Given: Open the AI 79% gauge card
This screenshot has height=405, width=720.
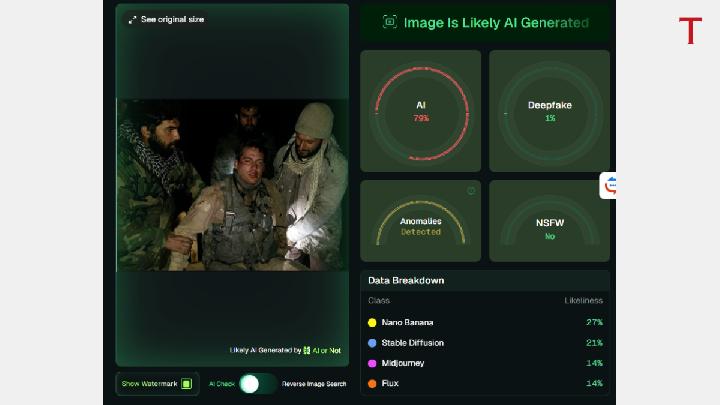Looking at the screenshot, I should [420, 111].
